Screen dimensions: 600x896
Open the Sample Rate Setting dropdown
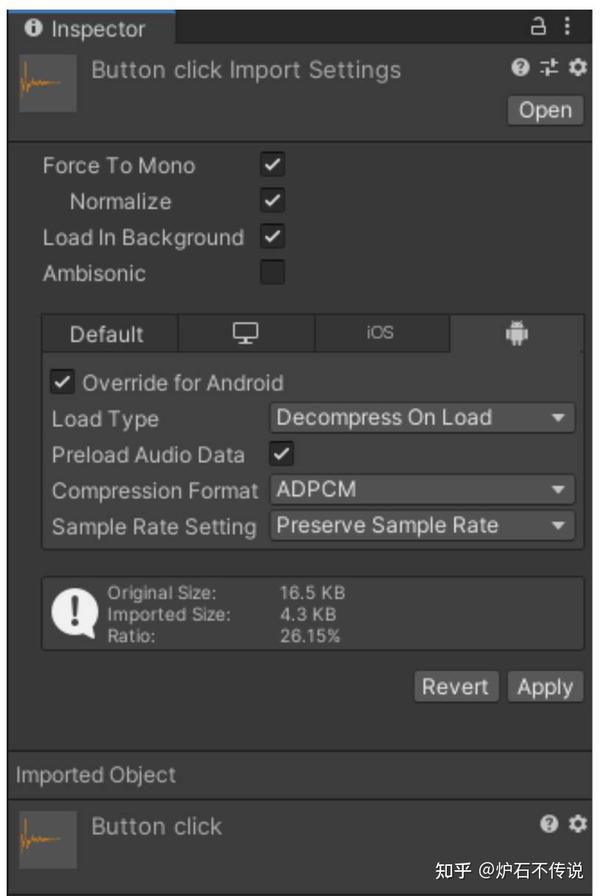click(x=422, y=525)
